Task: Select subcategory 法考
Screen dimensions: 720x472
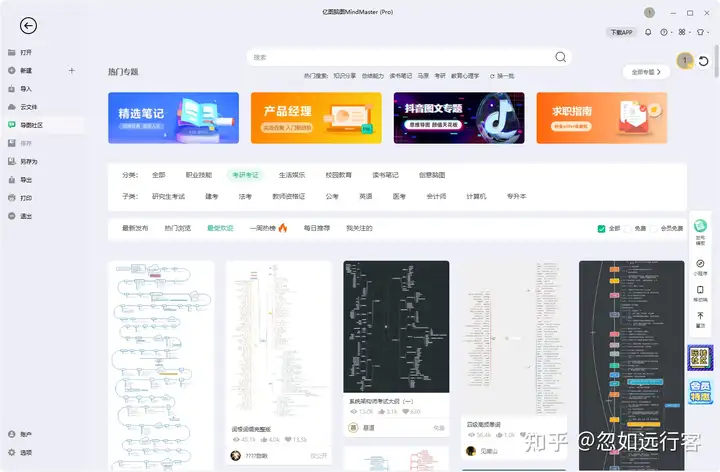Action: click(x=245, y=197)
